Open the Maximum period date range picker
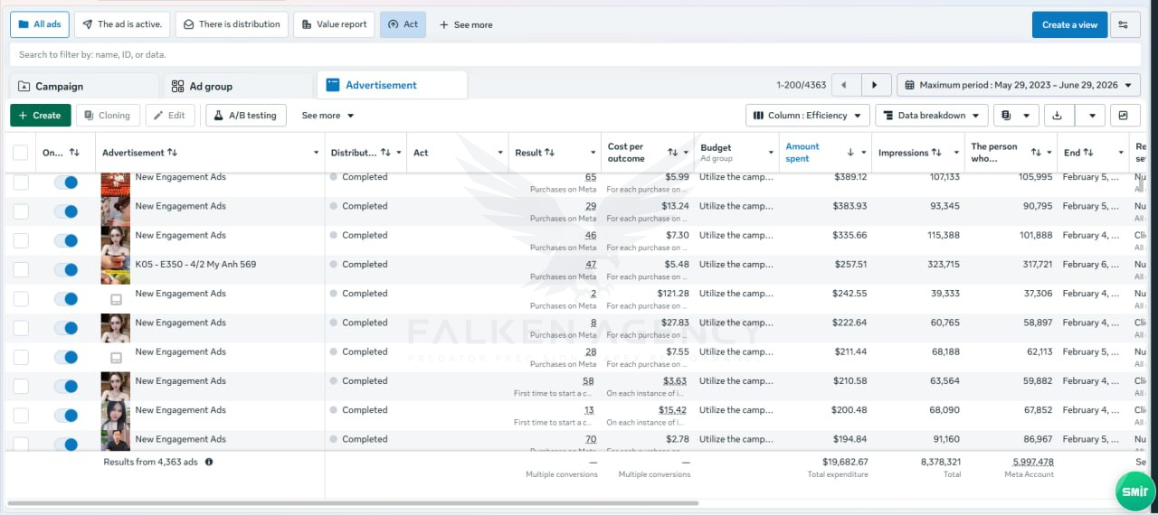1158x515 pixels. click(1018, 85)
